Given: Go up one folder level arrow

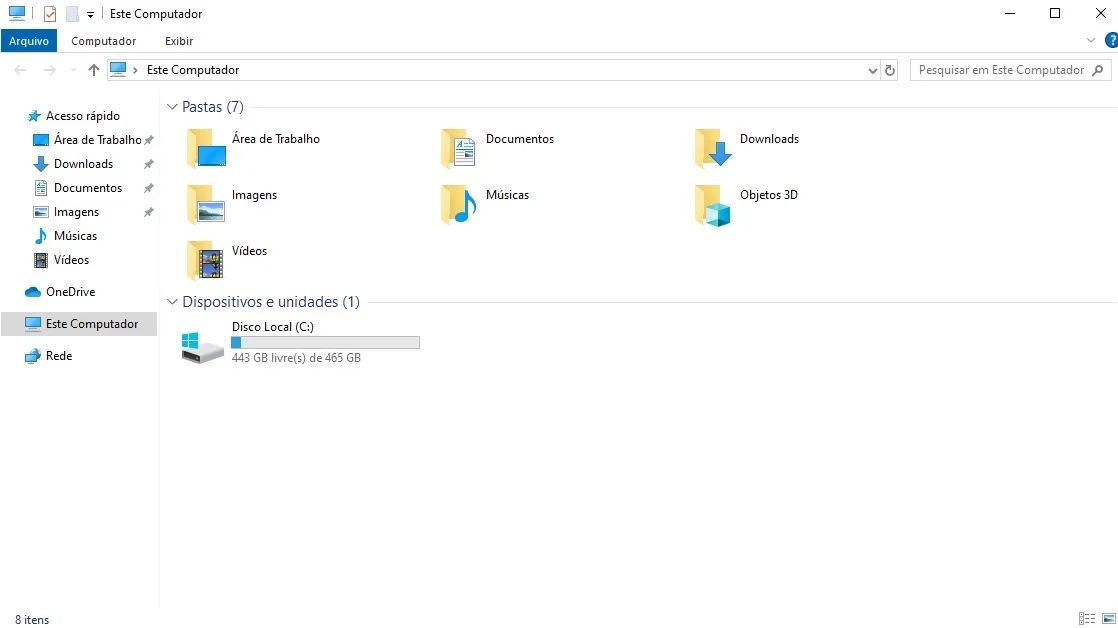Looking at the screenshot, I should [94, 70].
